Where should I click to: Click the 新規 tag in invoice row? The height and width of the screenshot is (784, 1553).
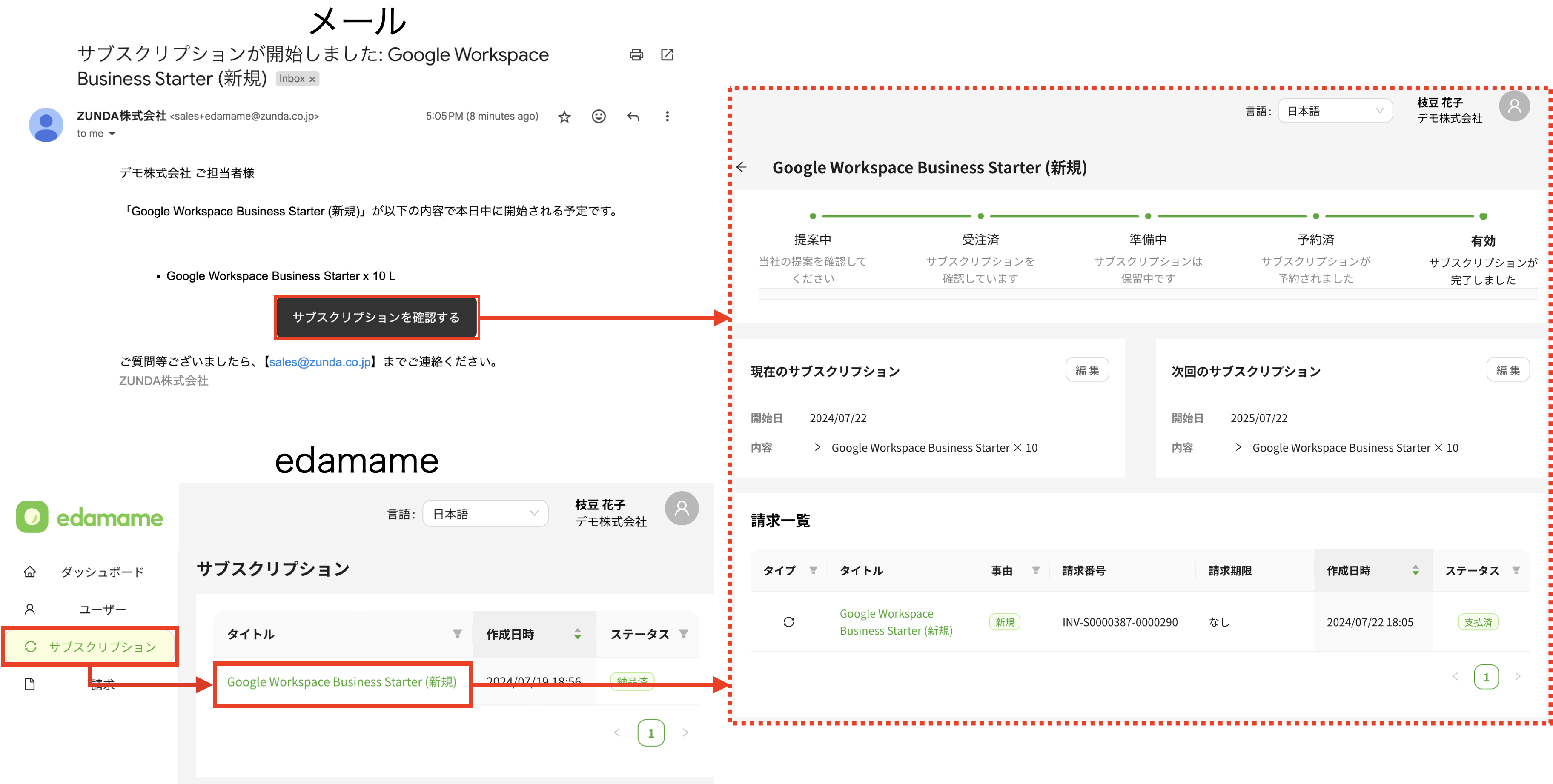coord(1005,622)
